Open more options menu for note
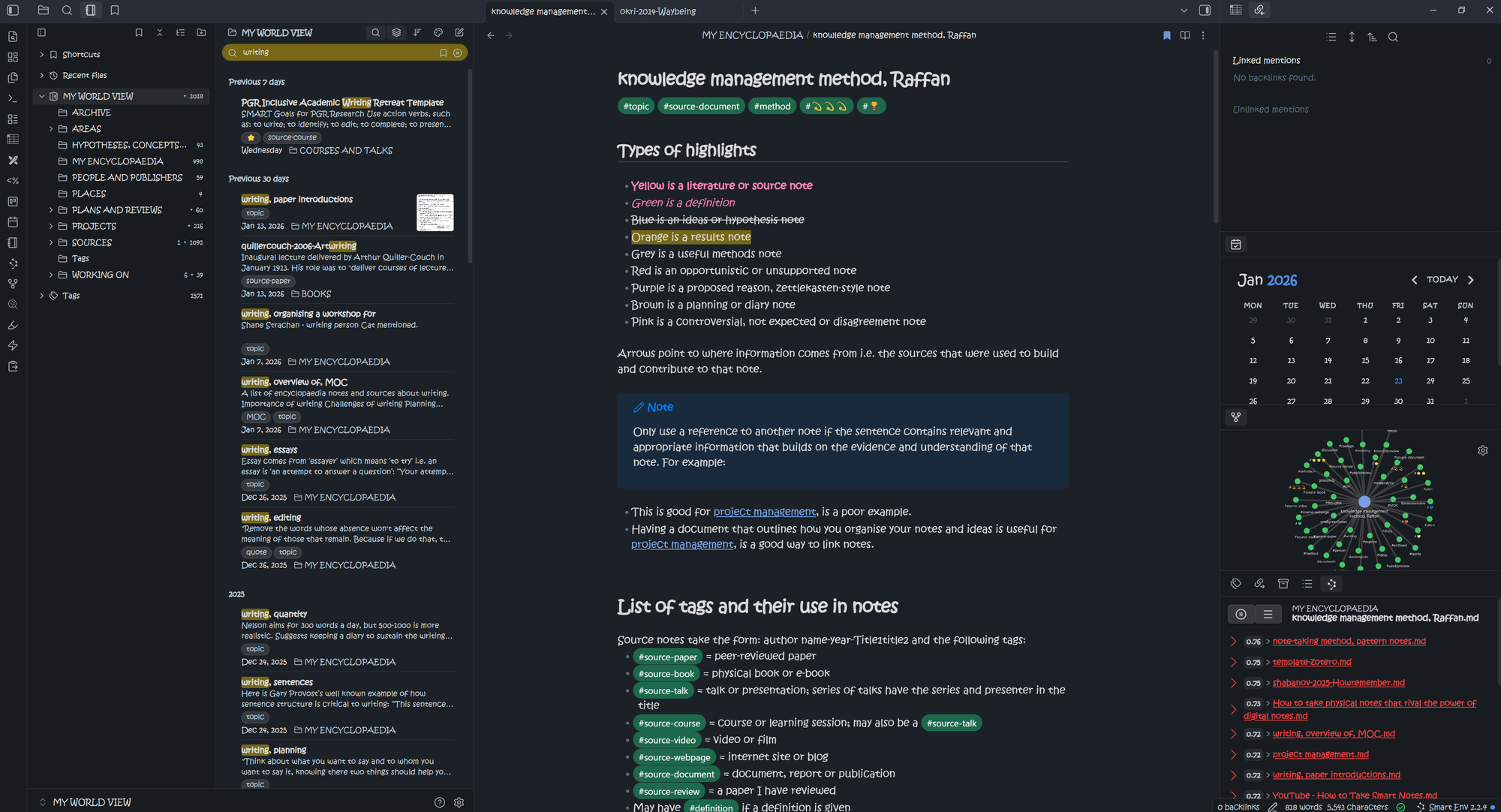The height and width of the screenshot is (812, 1501). tap(1203, 35)
